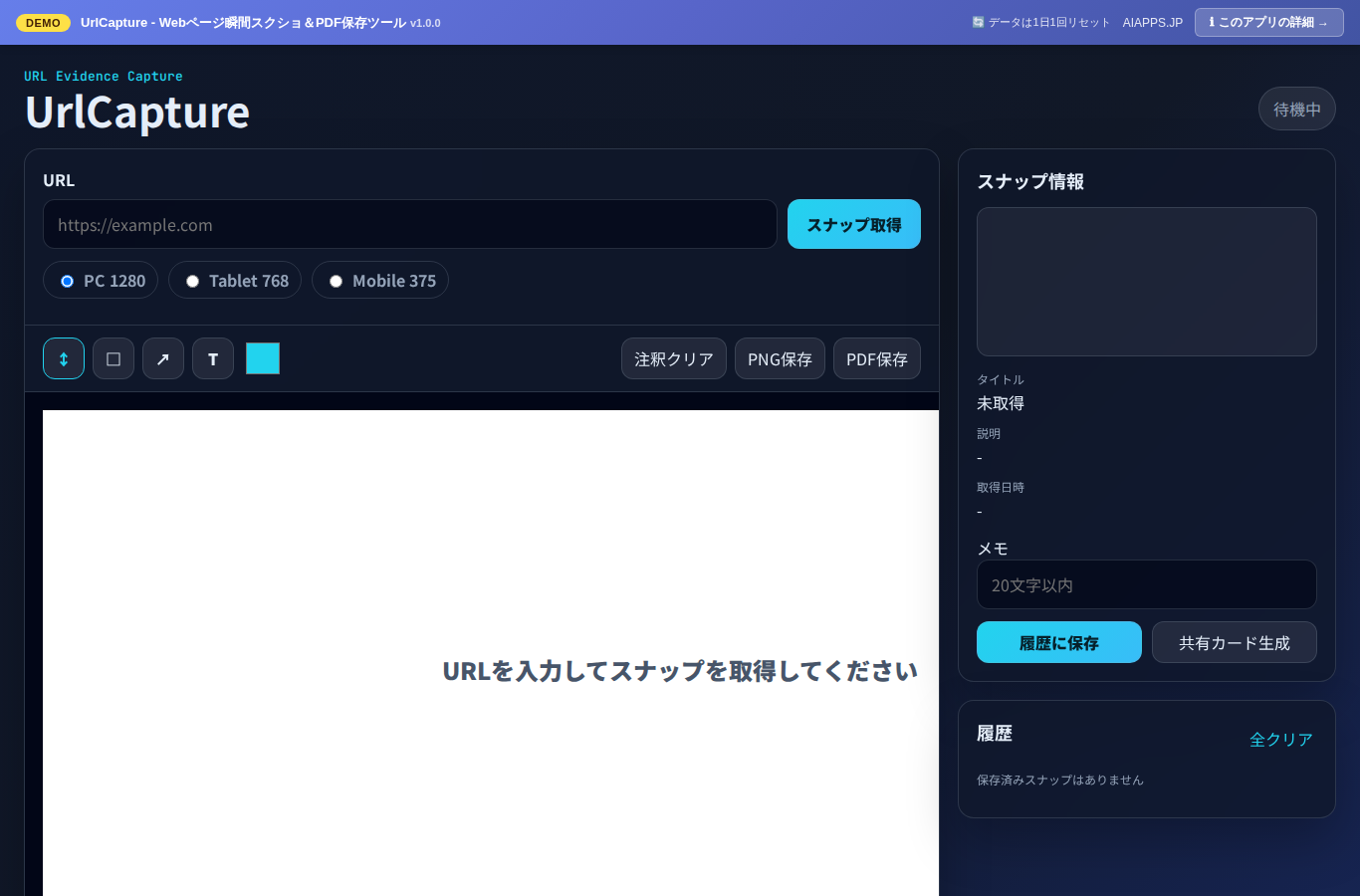Click the PDF保存 button

(877, 358)
